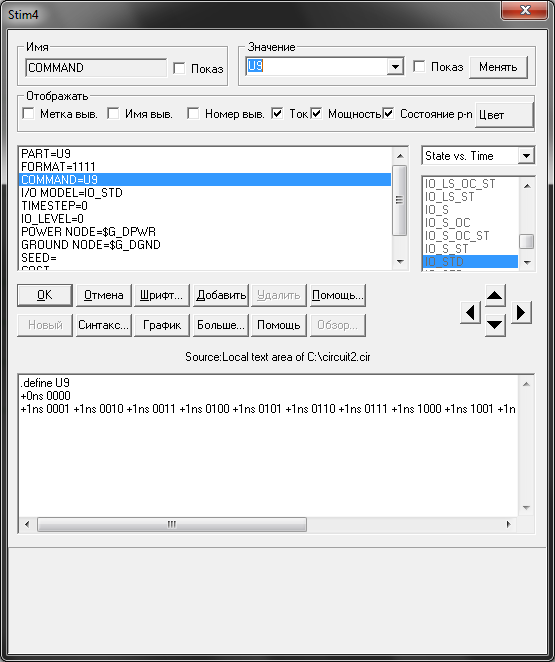Click the .define U9 line in text area
This screenshot has height=662, width=555.
coord(45,383)
